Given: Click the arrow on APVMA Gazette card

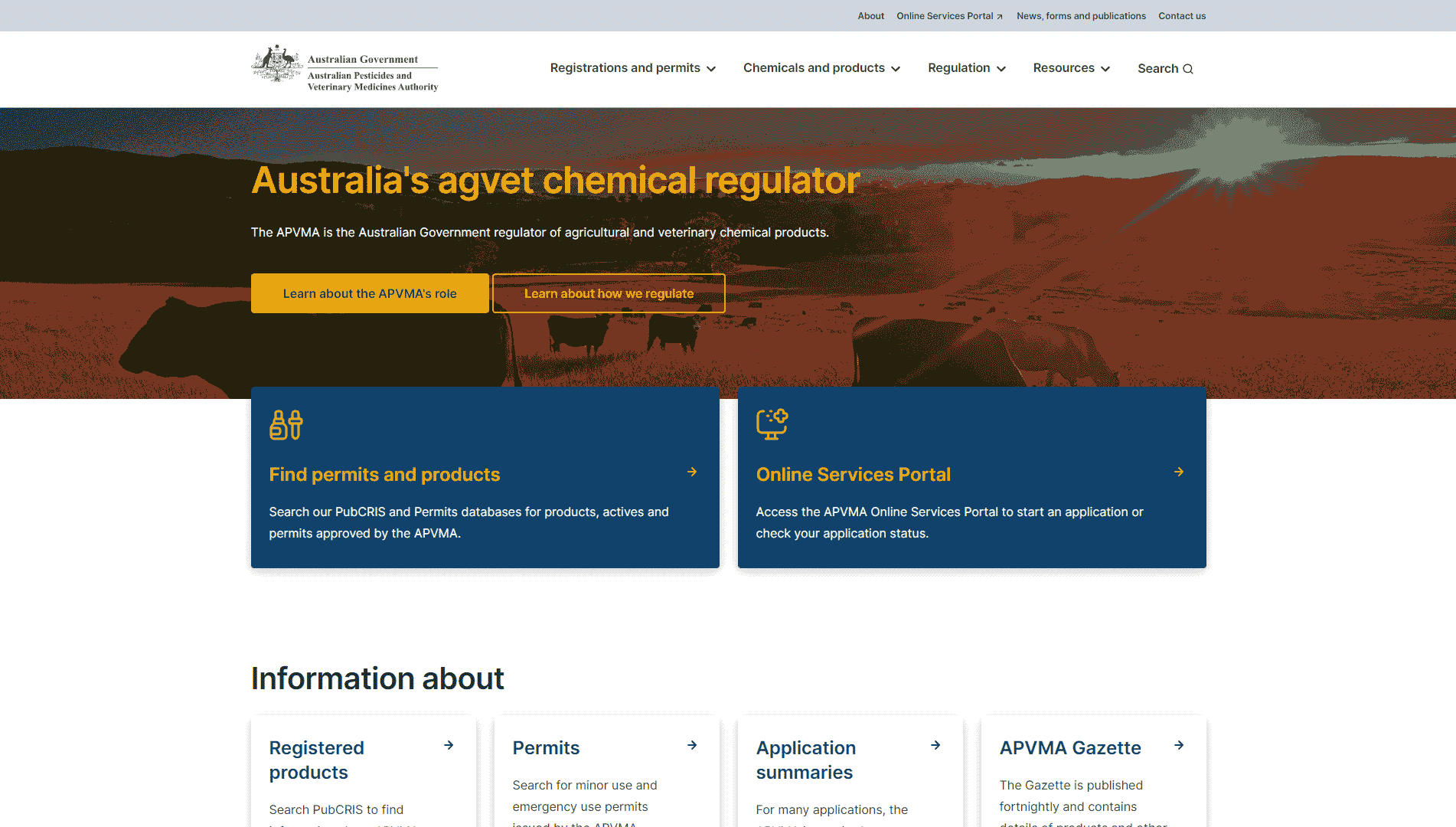Looking at the screenshot, I should point(1179,745).
